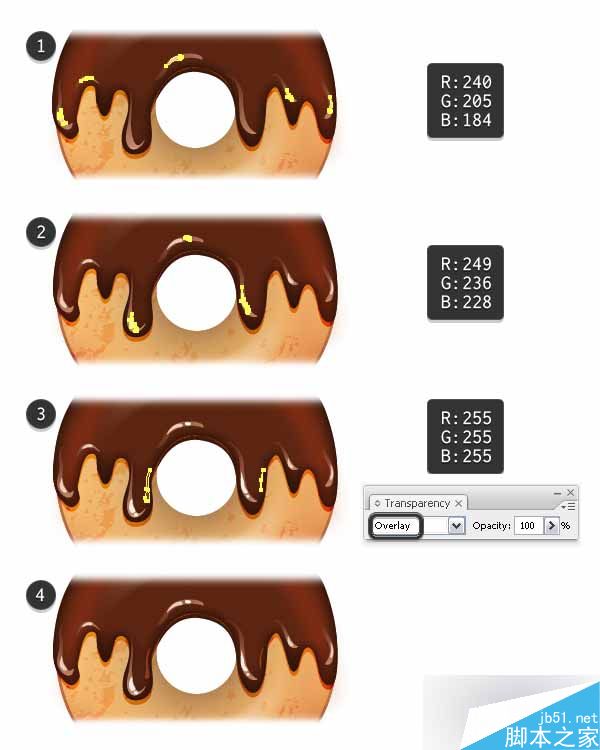The height and width of the screenshot is (750, 600).
Task: Expand the Opacity slider arrow button
Action: [551, 526]
